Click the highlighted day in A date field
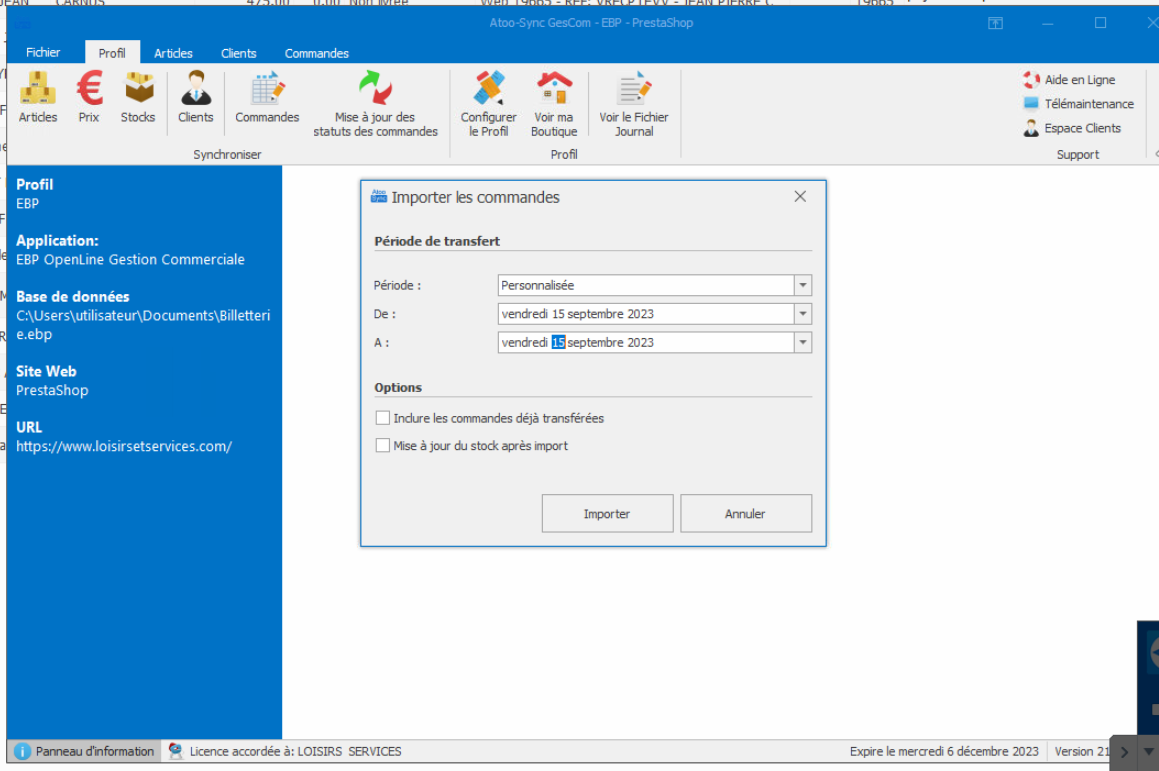 tap(558, 343)
